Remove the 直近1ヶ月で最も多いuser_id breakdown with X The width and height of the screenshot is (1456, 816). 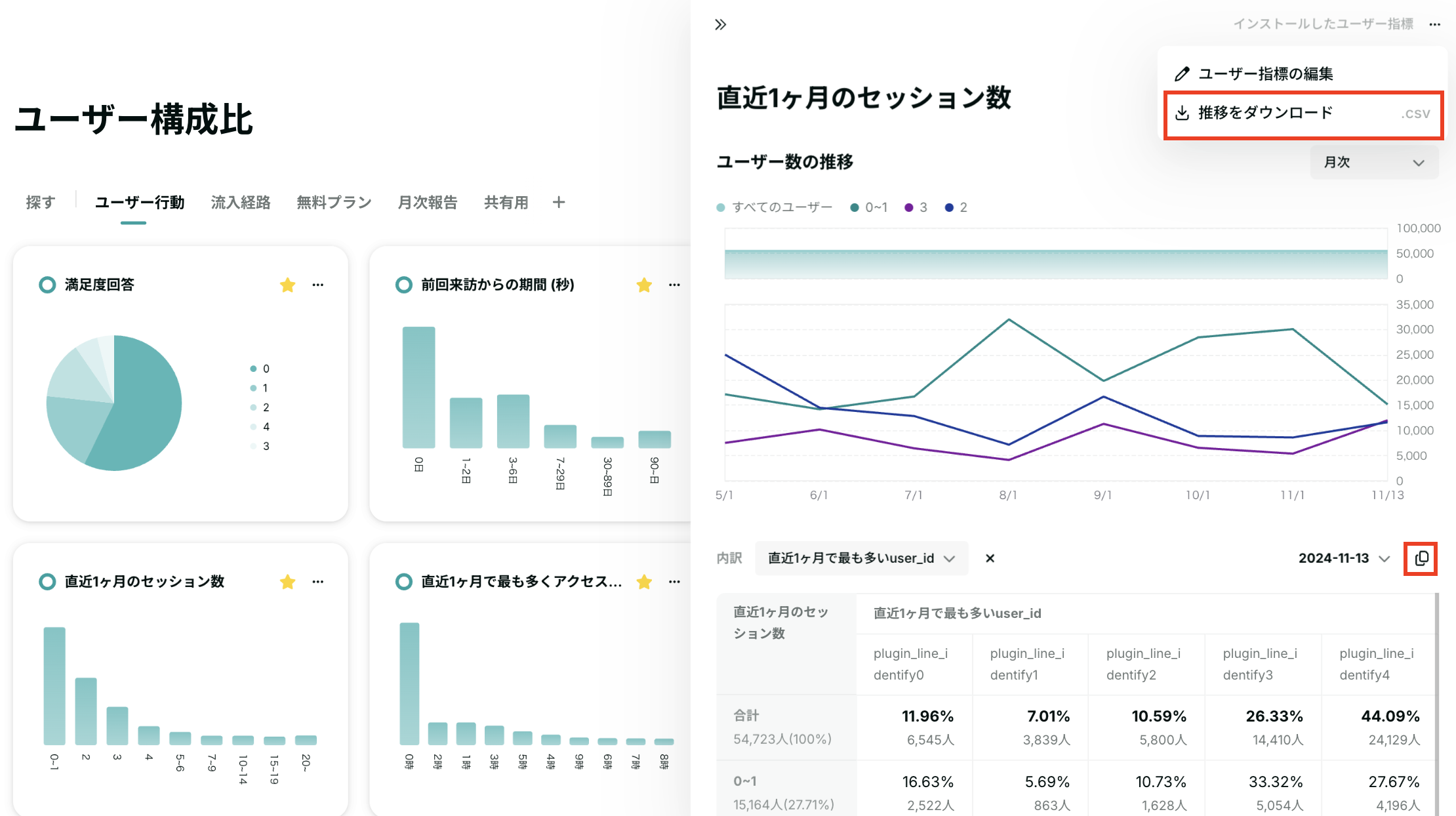pos(990,558)
